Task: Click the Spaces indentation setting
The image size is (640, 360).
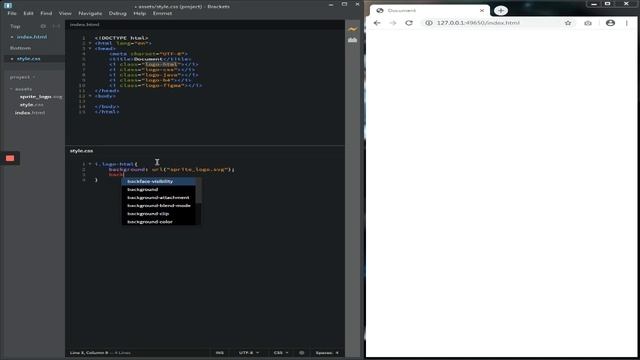Action: 327,353
